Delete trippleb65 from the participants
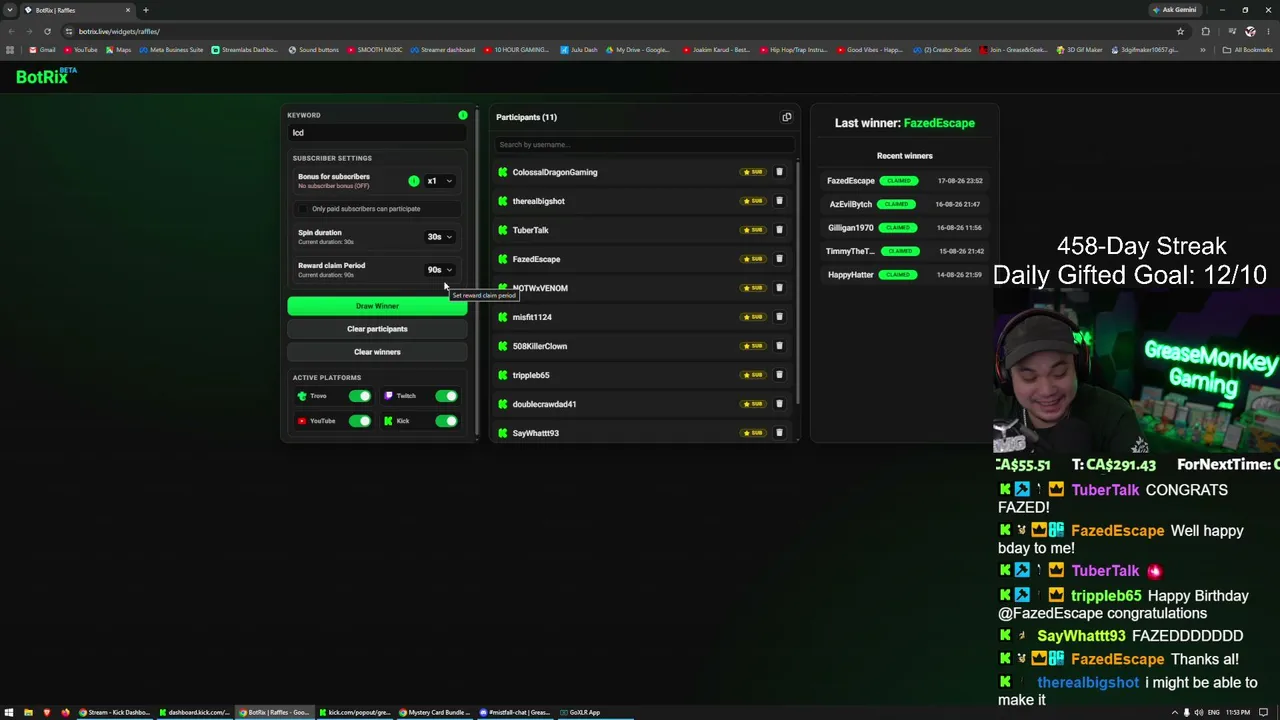Viewport: 1280px width, 720px height. pos(779,375)
